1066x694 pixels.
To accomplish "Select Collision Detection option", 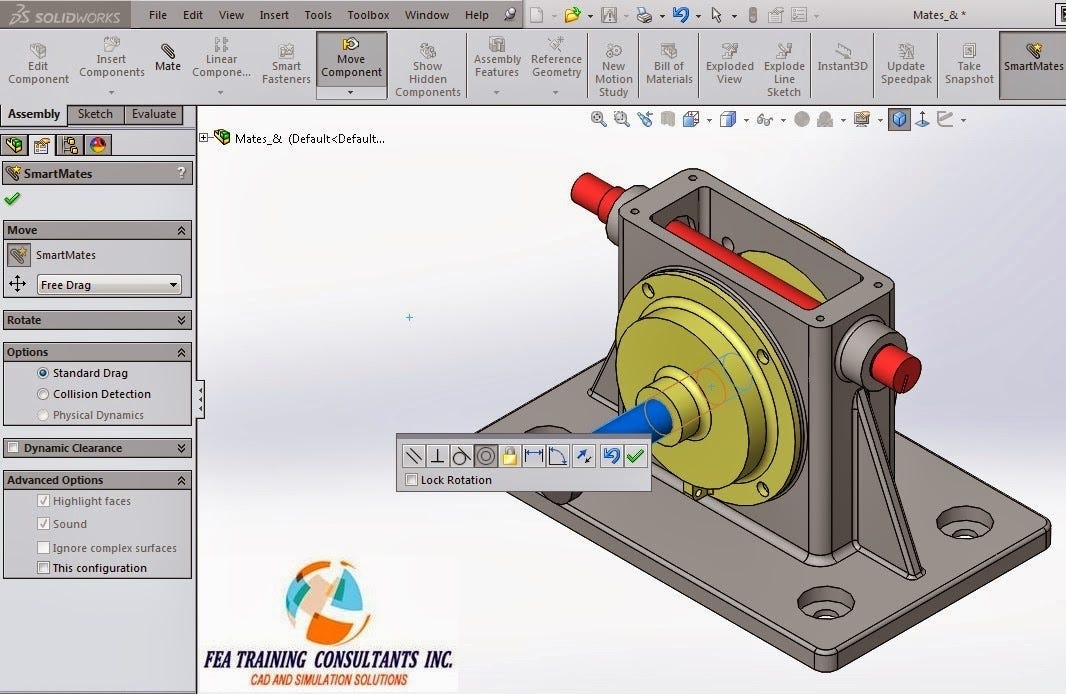I will click(x=43, y=394).
